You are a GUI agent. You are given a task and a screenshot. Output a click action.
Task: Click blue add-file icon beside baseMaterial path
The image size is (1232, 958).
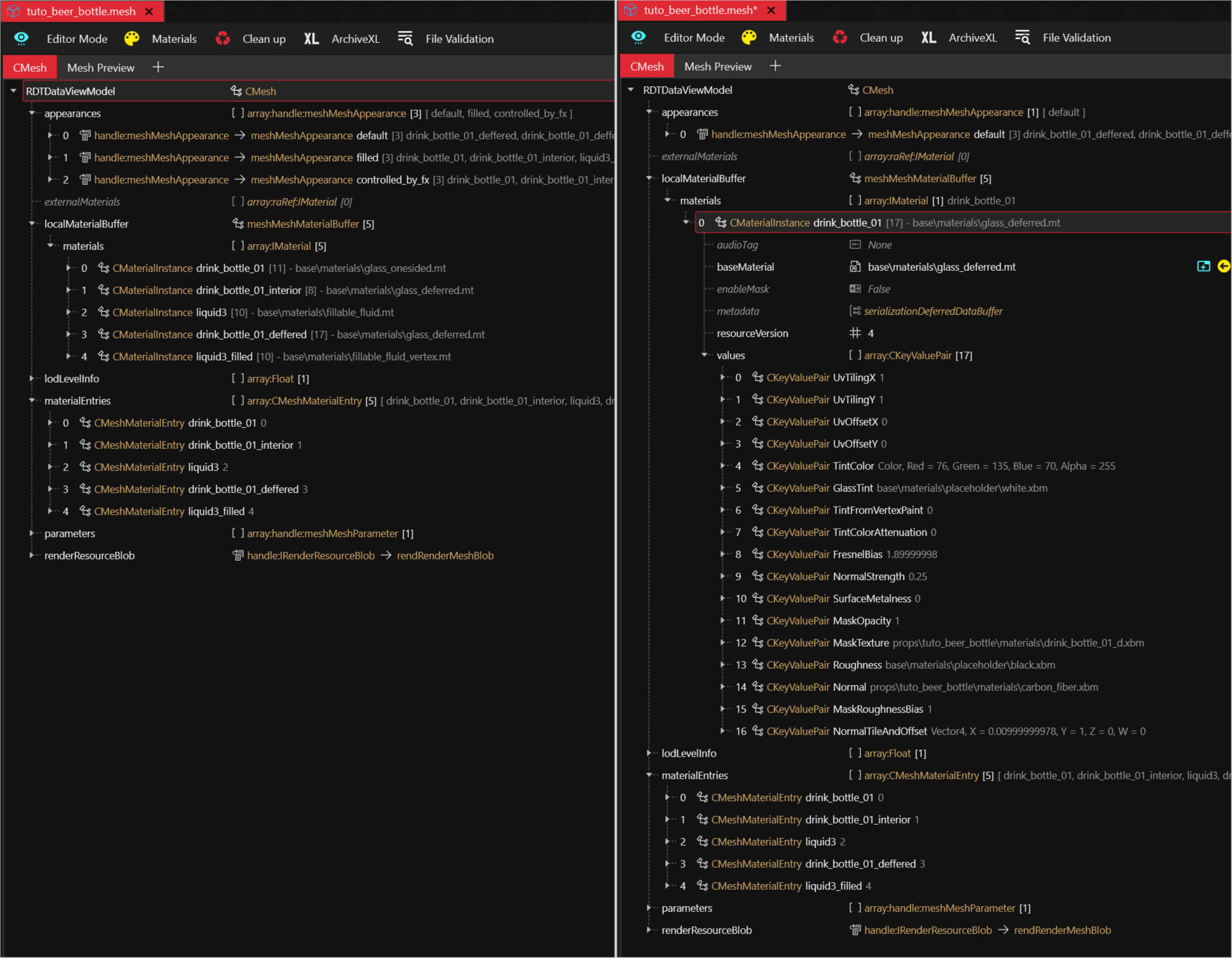pos(1203,267)
